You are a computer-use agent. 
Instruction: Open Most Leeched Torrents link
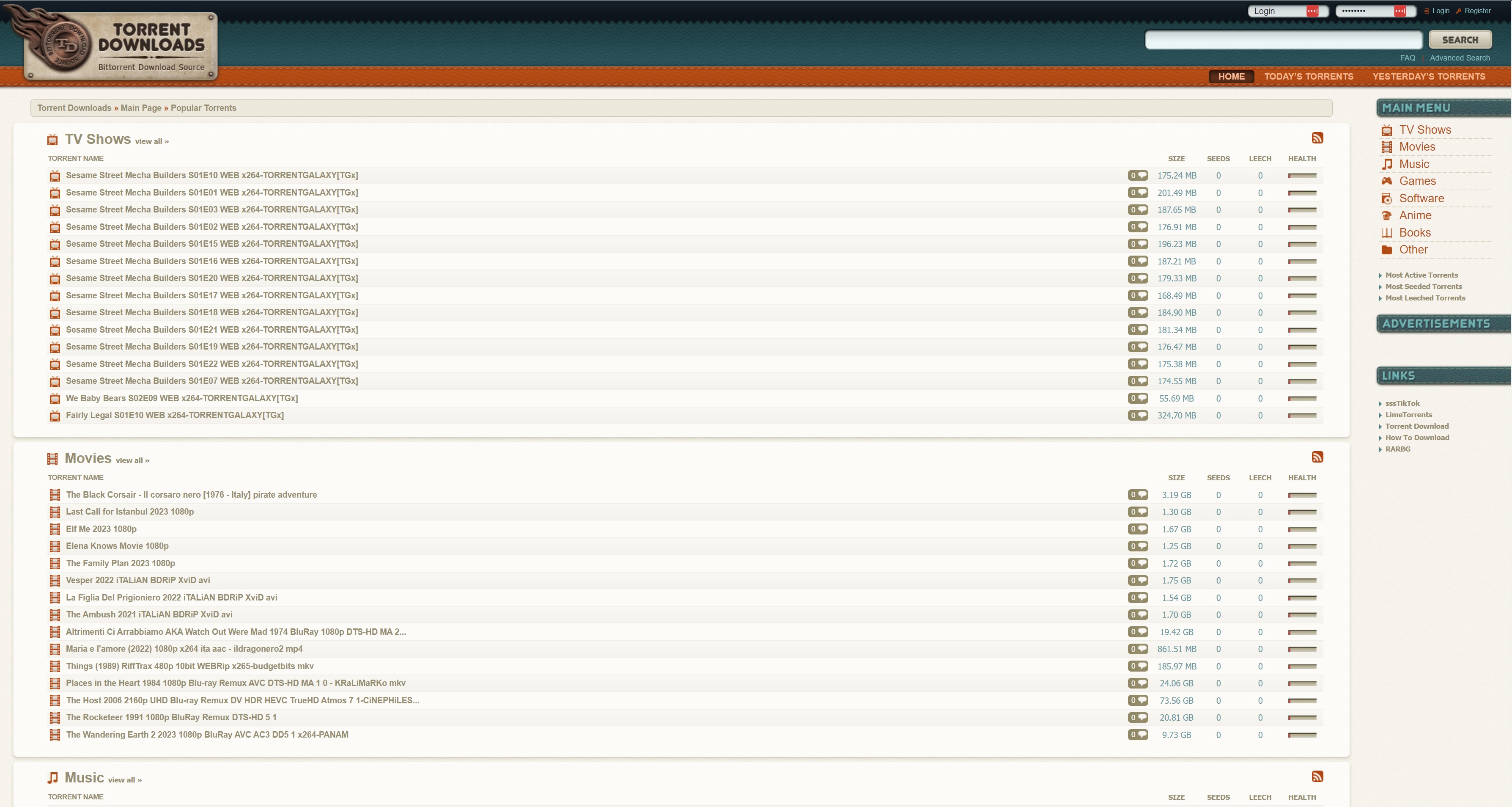(x=1425, y=298)
